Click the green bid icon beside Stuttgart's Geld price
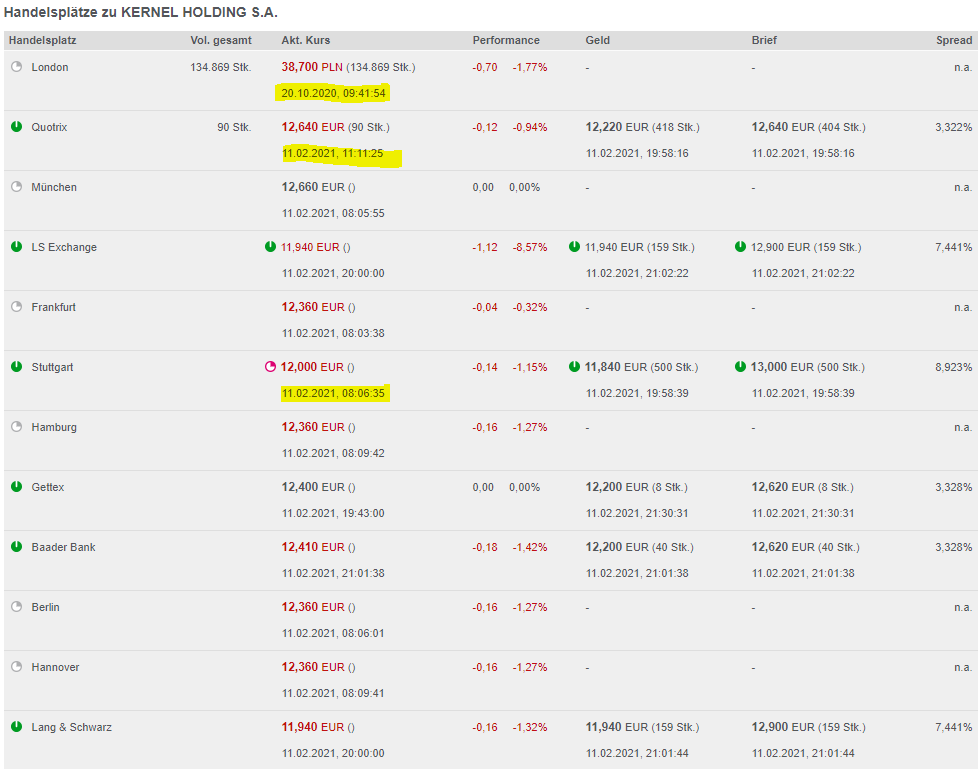 (574, 367)
